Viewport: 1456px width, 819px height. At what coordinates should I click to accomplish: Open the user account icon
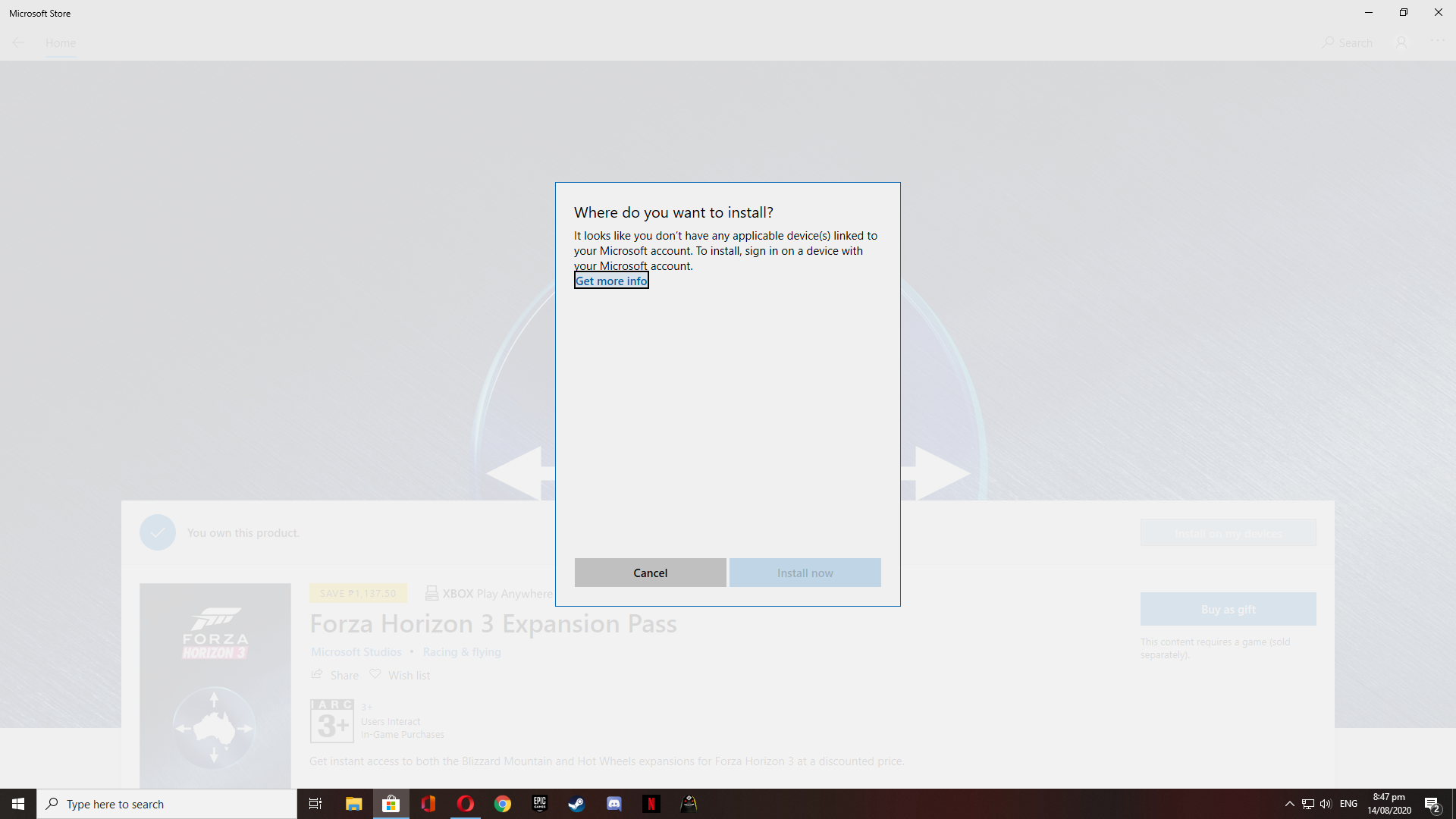pyautogui.click(x=1401, y=42)
